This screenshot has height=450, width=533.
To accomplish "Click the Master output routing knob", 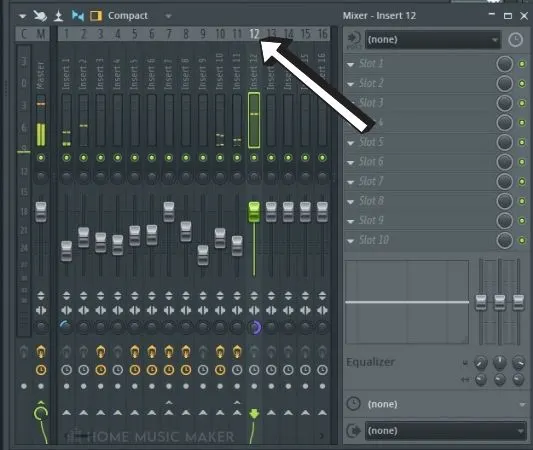I will 41,413.
